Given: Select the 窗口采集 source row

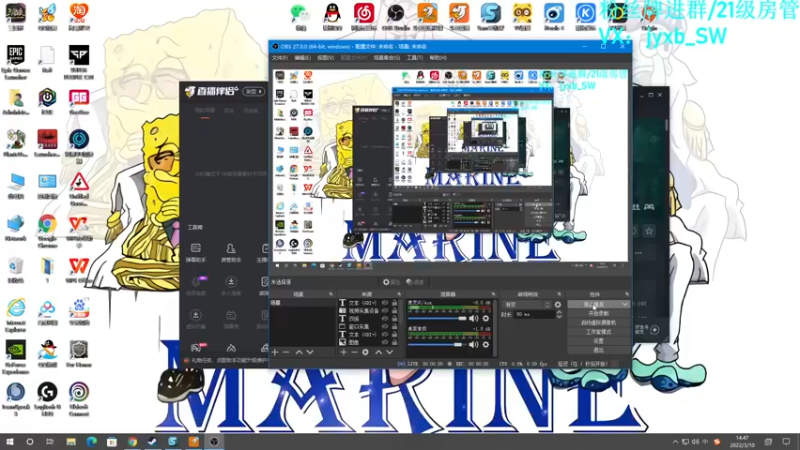Looking at the screenshot, I should click(x=367, y=327).
